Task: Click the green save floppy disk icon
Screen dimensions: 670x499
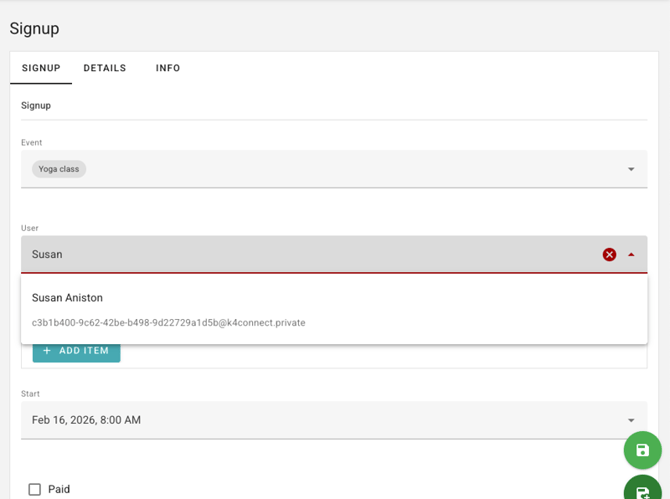Action: click(x=643, y=450)
